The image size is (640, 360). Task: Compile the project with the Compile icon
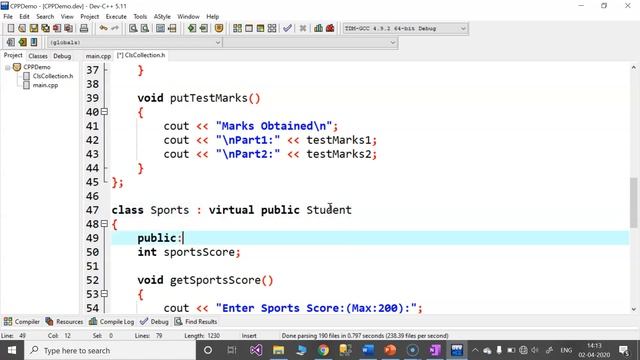[237, 28]
